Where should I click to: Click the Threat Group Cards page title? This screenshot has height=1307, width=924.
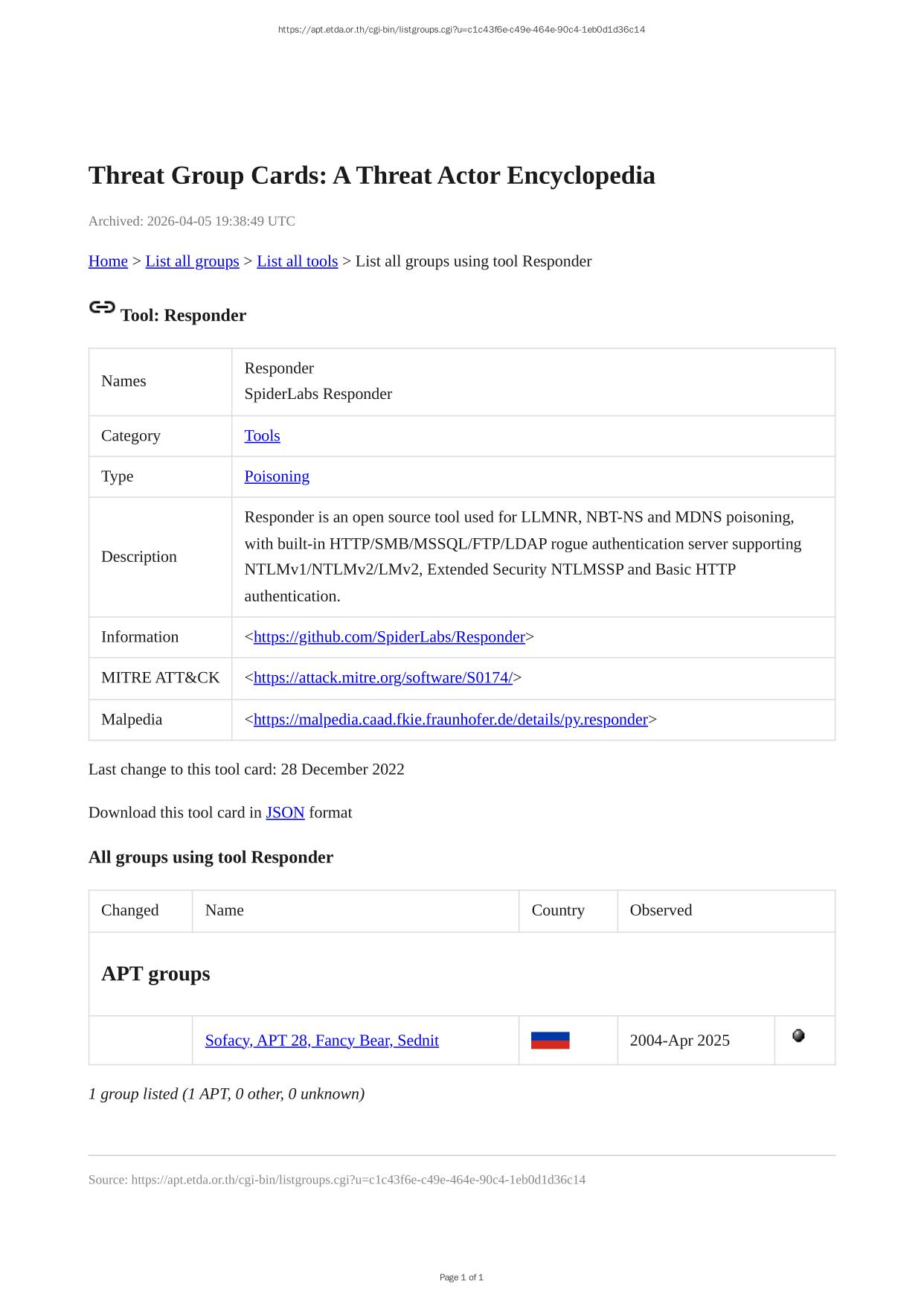click(371, 176)
